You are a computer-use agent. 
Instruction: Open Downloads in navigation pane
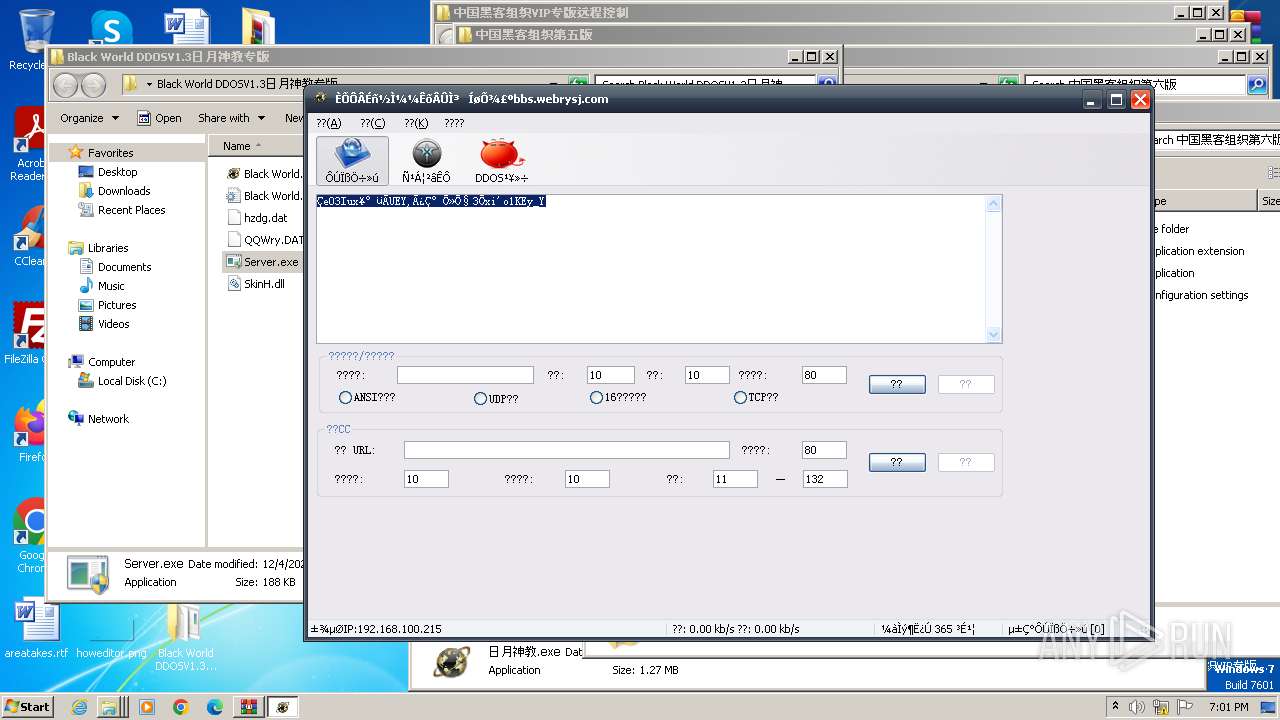(124, 191)
